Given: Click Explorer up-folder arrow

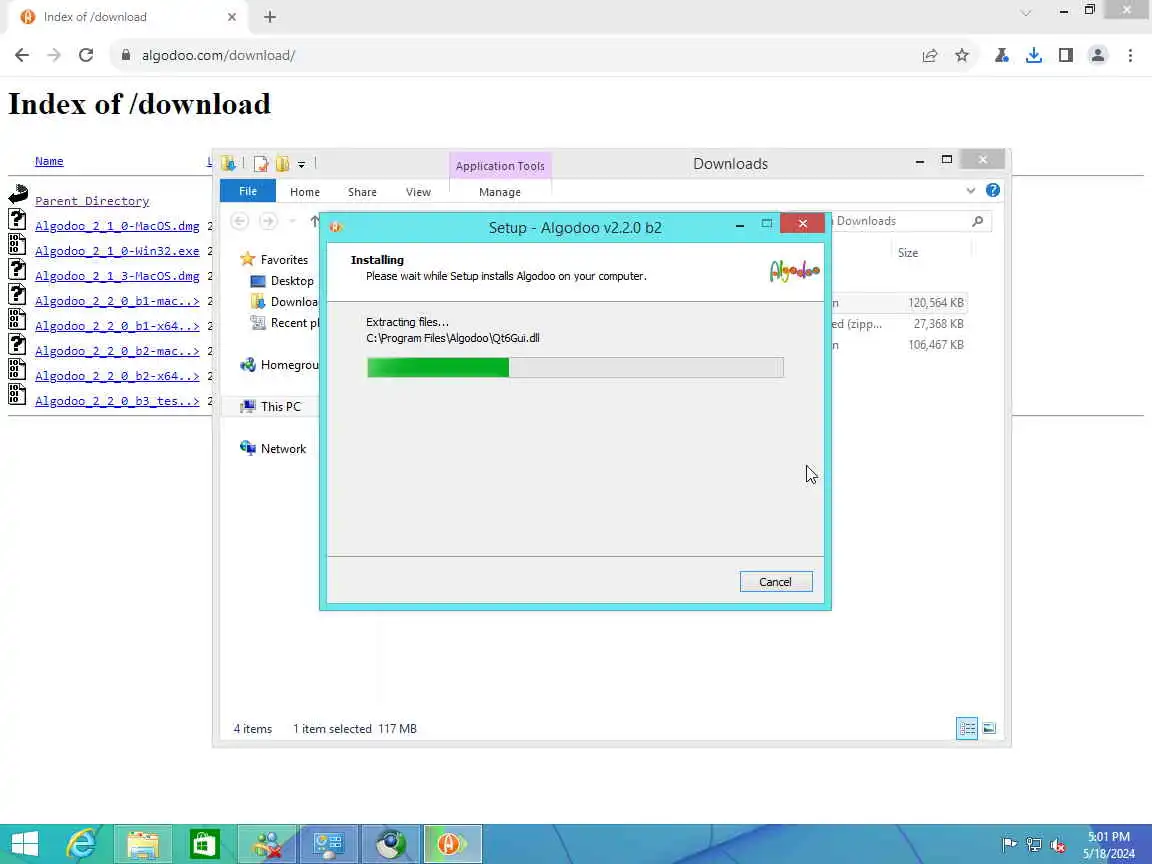Looking at the screenshot, I should (x=314, y=221).
